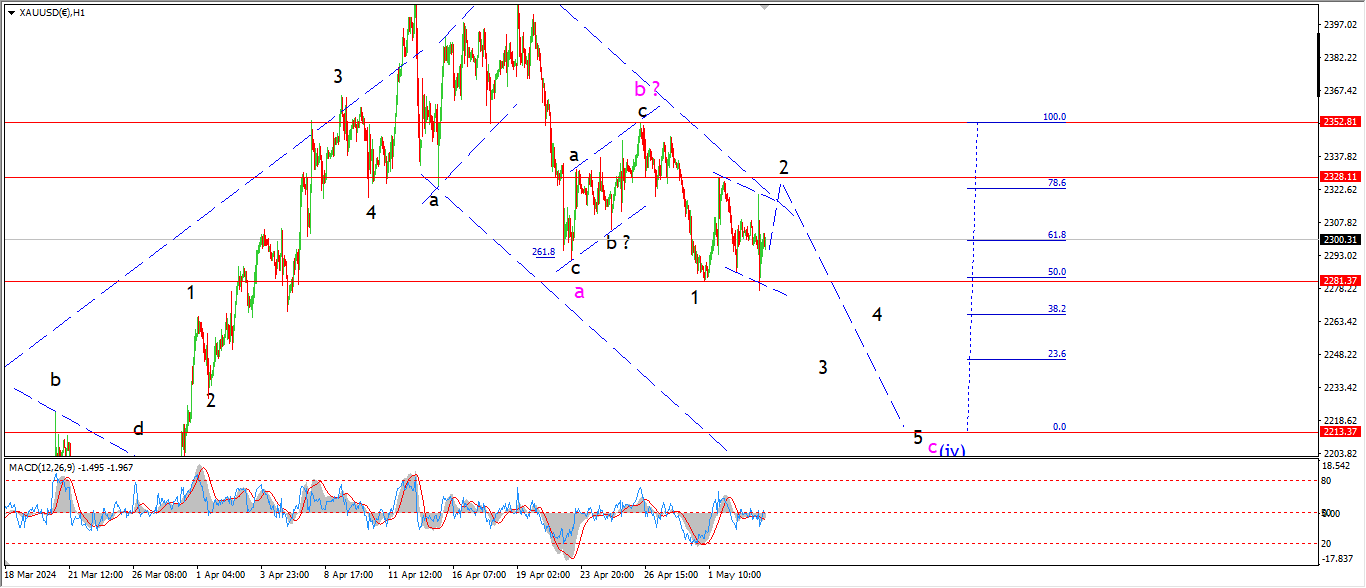Select the 2213.37 red price tag

[x=1337, y=432]
